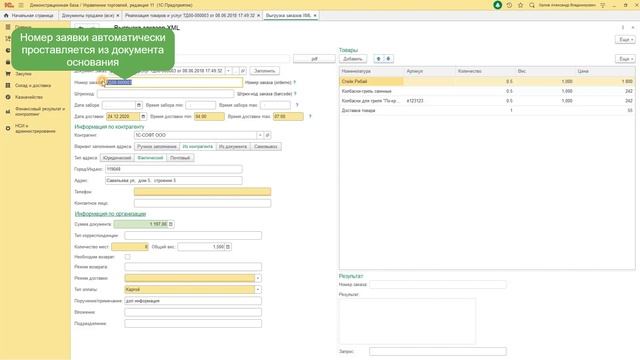Expand the base document dropdown arrow

tap(228, 71)
